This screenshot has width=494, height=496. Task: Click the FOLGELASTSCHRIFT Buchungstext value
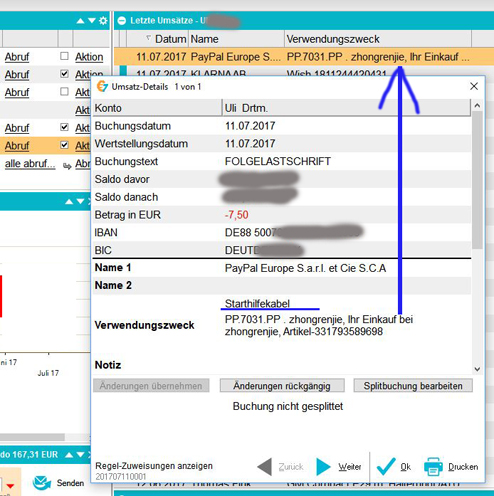pyautogui.click(x=278, y=161)
